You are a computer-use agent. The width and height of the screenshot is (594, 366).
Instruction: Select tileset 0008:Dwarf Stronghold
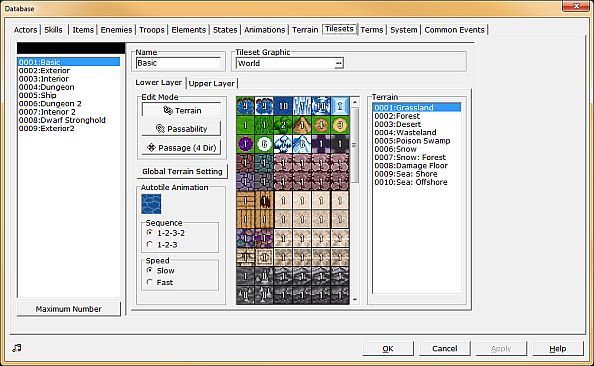pos(68,120)
